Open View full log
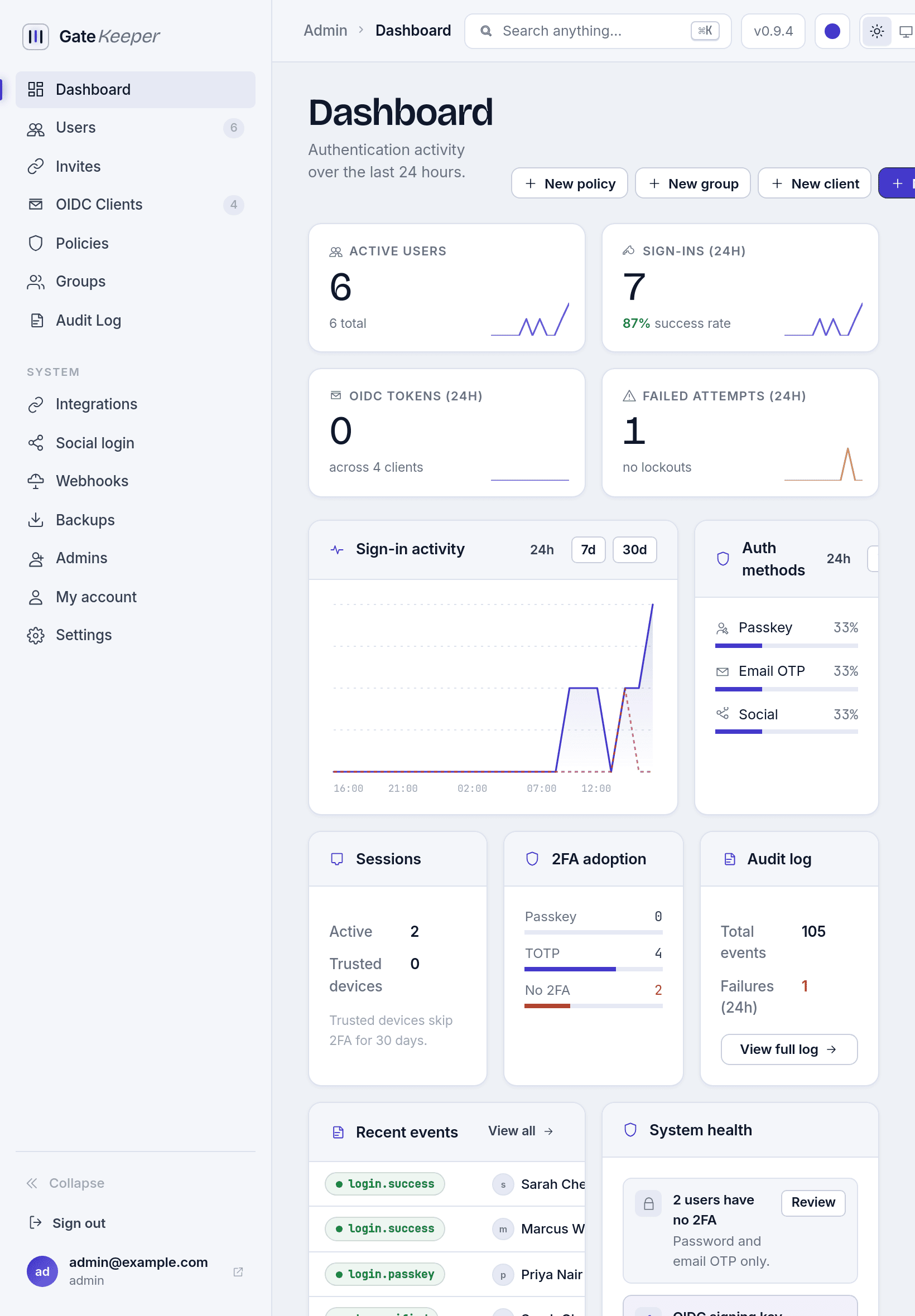This screenshot has height=1316, width=915. 789,1049
